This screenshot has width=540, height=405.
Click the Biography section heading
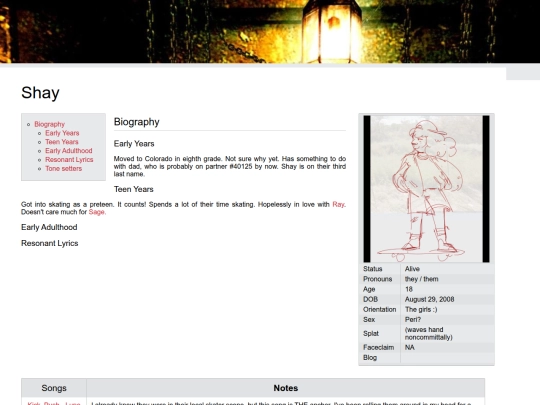pyautogui.click(x=137, y=122)
